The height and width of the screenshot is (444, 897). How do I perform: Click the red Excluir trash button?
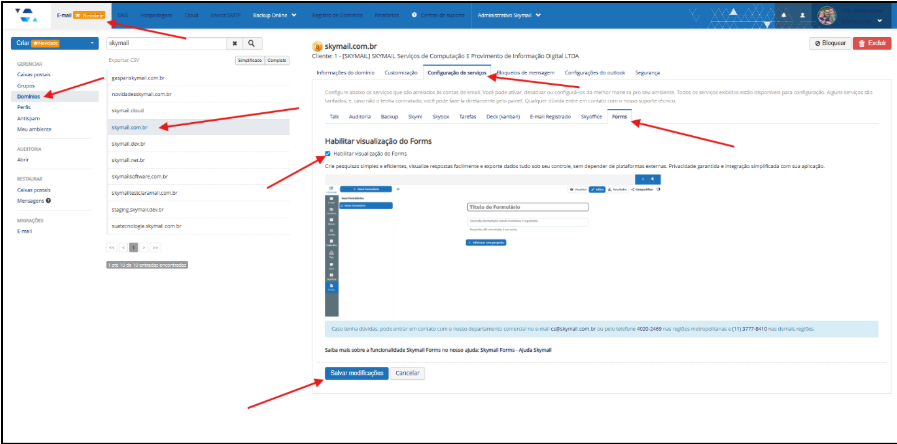point(873,44)
